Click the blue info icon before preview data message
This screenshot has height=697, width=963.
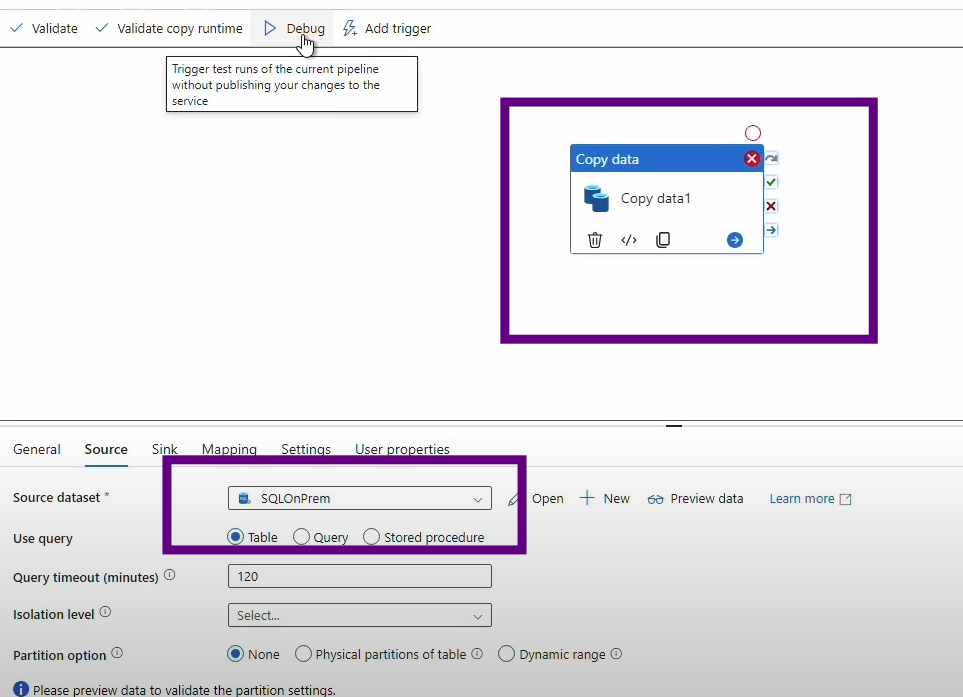coord(21,689)
